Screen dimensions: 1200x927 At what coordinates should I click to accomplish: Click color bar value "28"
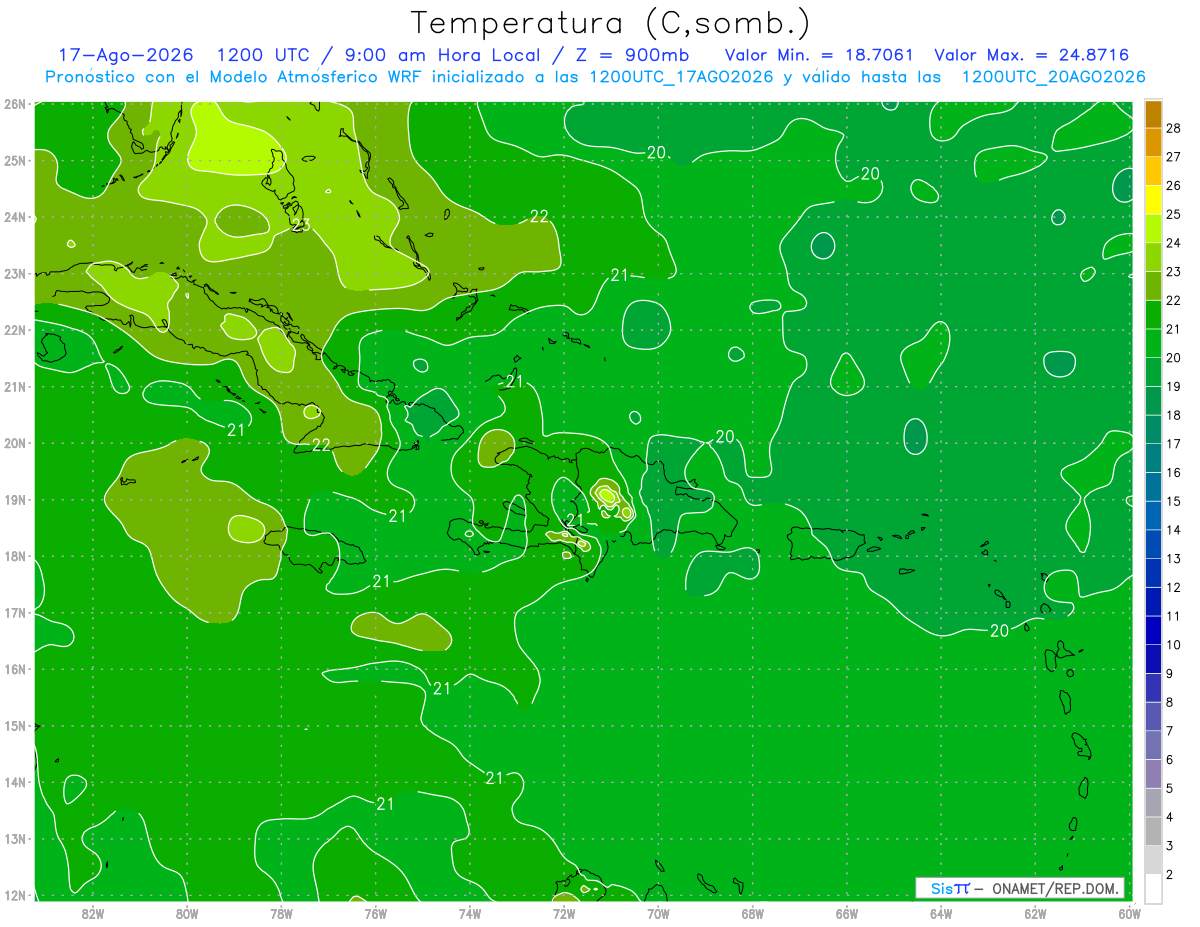click(1174, 129)
